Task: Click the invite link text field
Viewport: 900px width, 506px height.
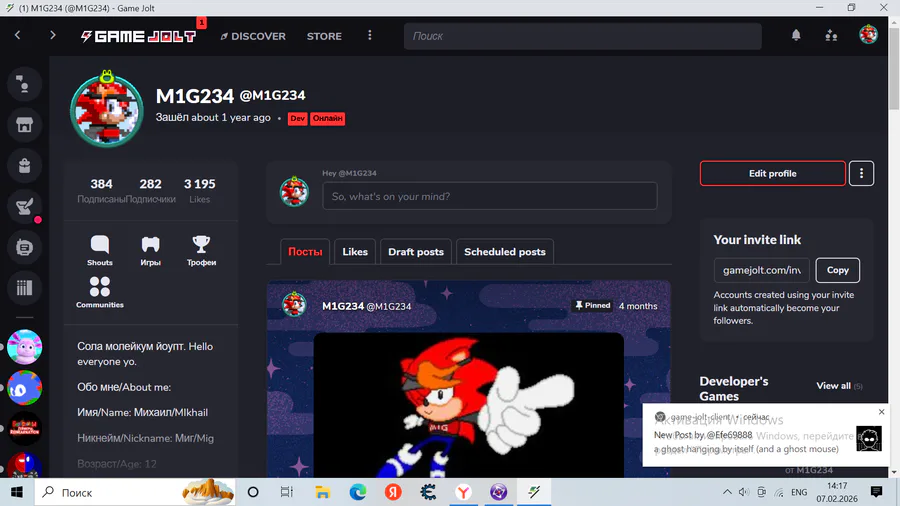Action: [x=762, y=270]
